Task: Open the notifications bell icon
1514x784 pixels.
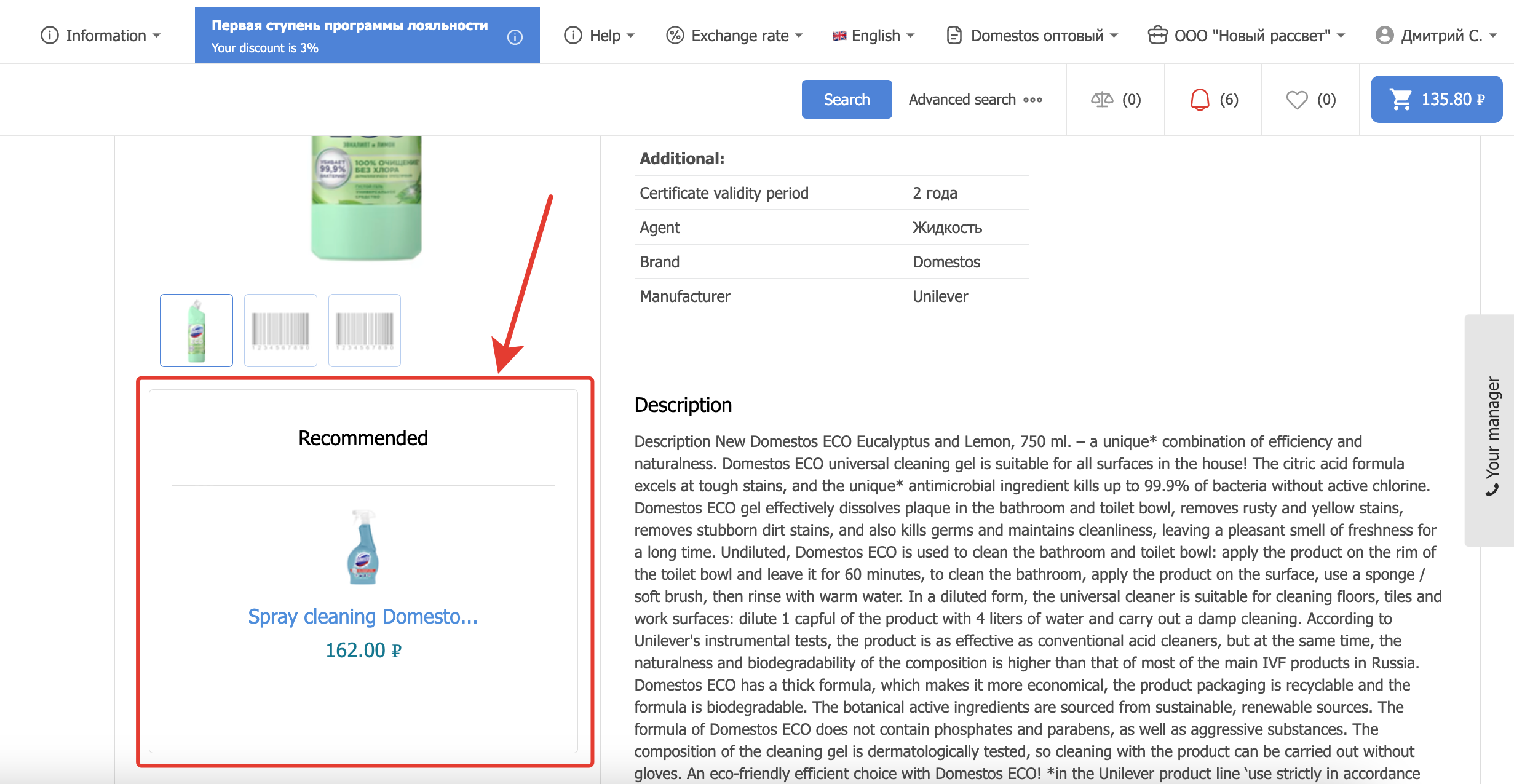Action: point(1199,100)
